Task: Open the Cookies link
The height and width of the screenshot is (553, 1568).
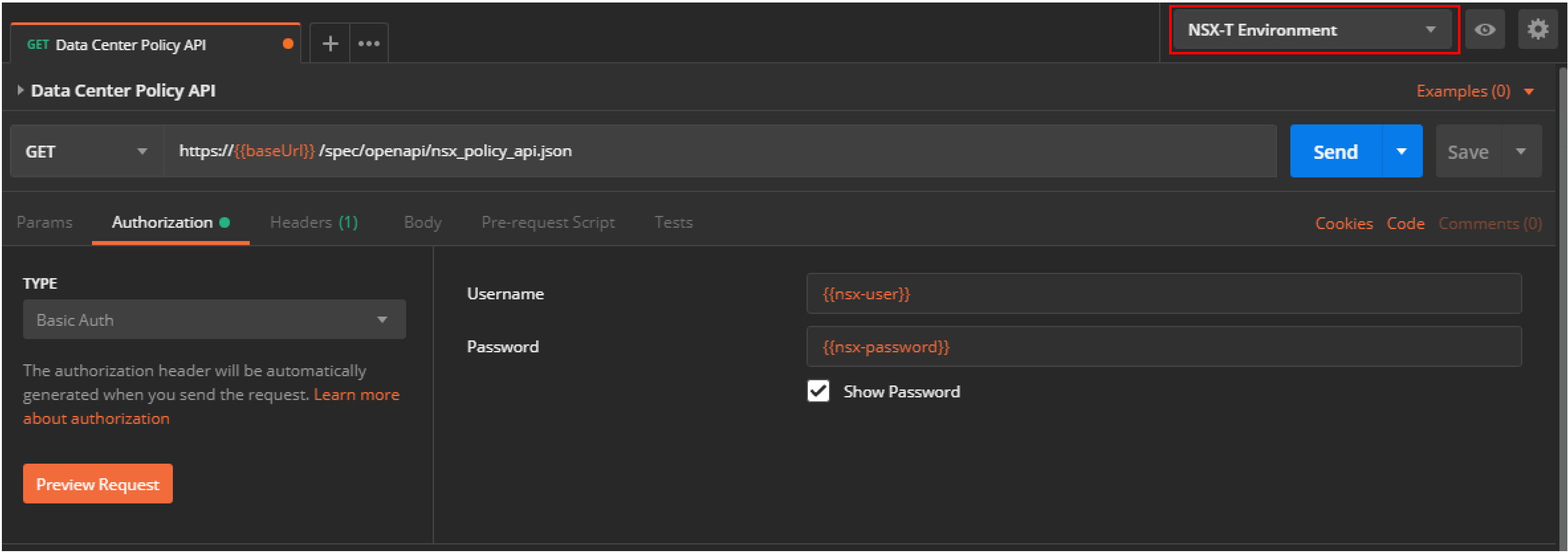Action: coord(1344,223)
